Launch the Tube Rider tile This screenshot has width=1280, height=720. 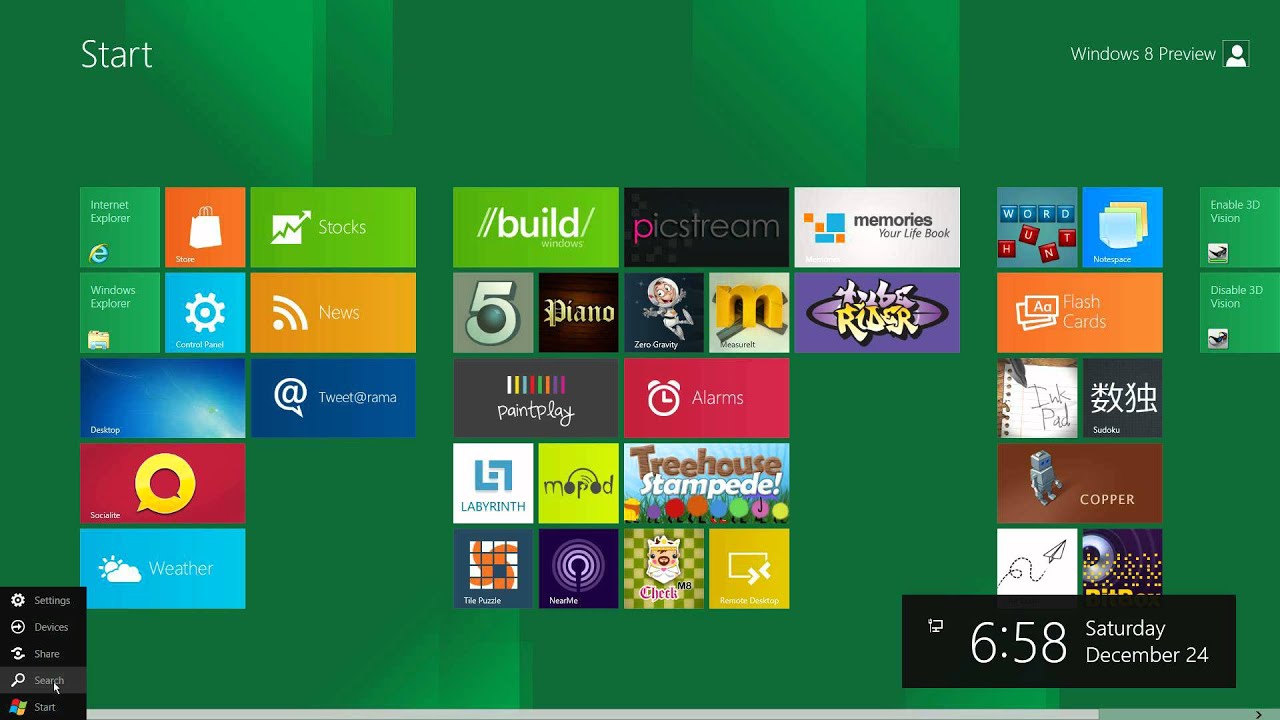tap(877, 312)
